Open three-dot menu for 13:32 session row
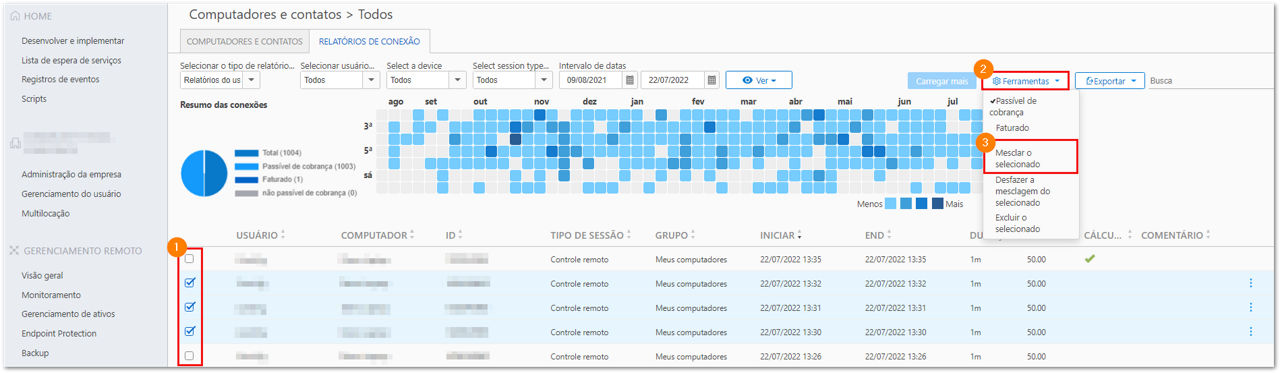Screen dimensions: 1280x373 1250,283
